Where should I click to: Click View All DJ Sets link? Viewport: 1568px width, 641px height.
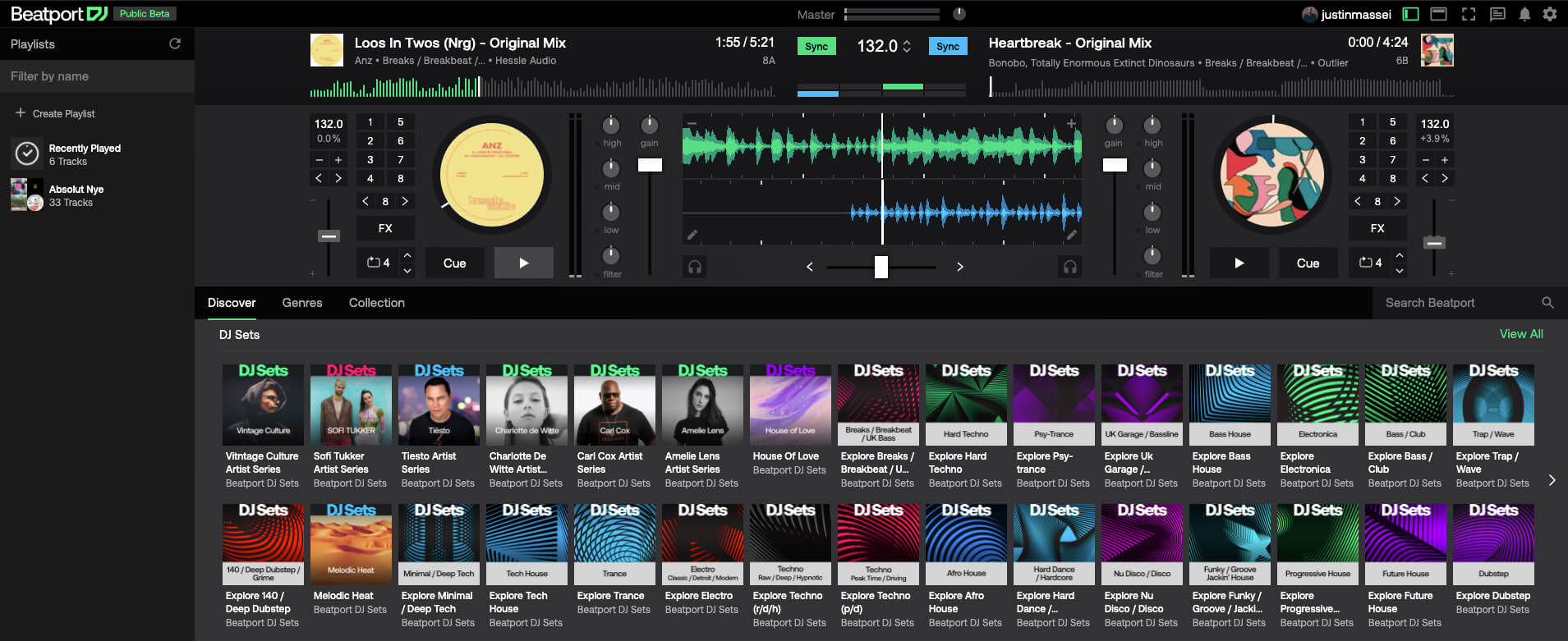1521,334
